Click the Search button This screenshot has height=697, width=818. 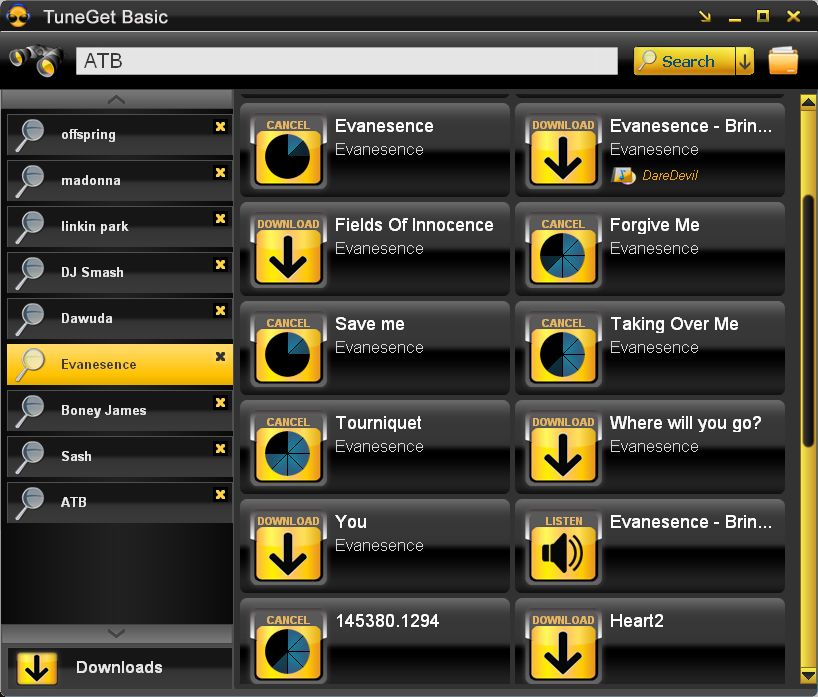(x=684, y=61)
